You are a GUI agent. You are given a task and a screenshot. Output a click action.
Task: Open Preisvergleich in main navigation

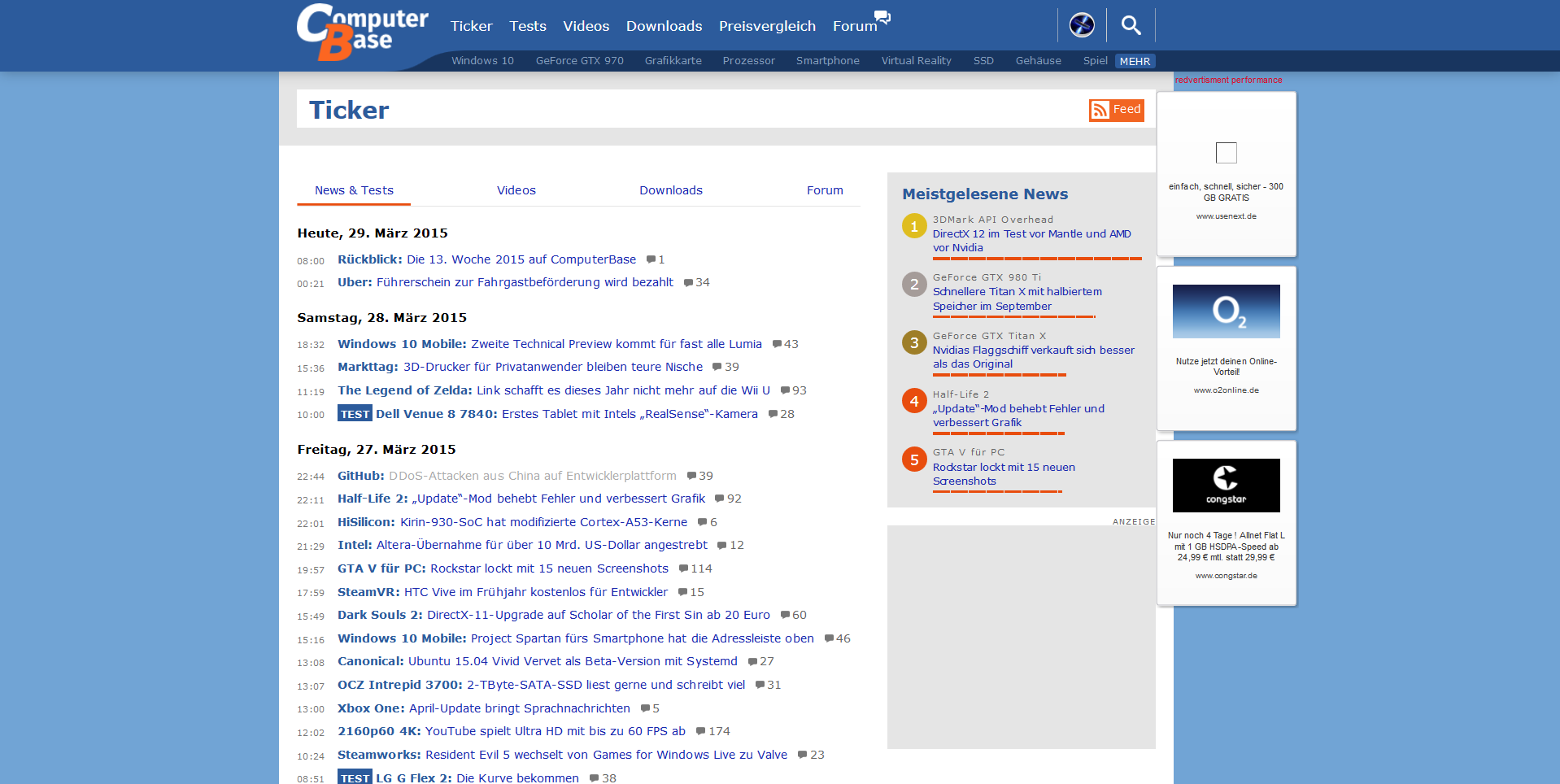pyautogui.click(x=767, y=26)
